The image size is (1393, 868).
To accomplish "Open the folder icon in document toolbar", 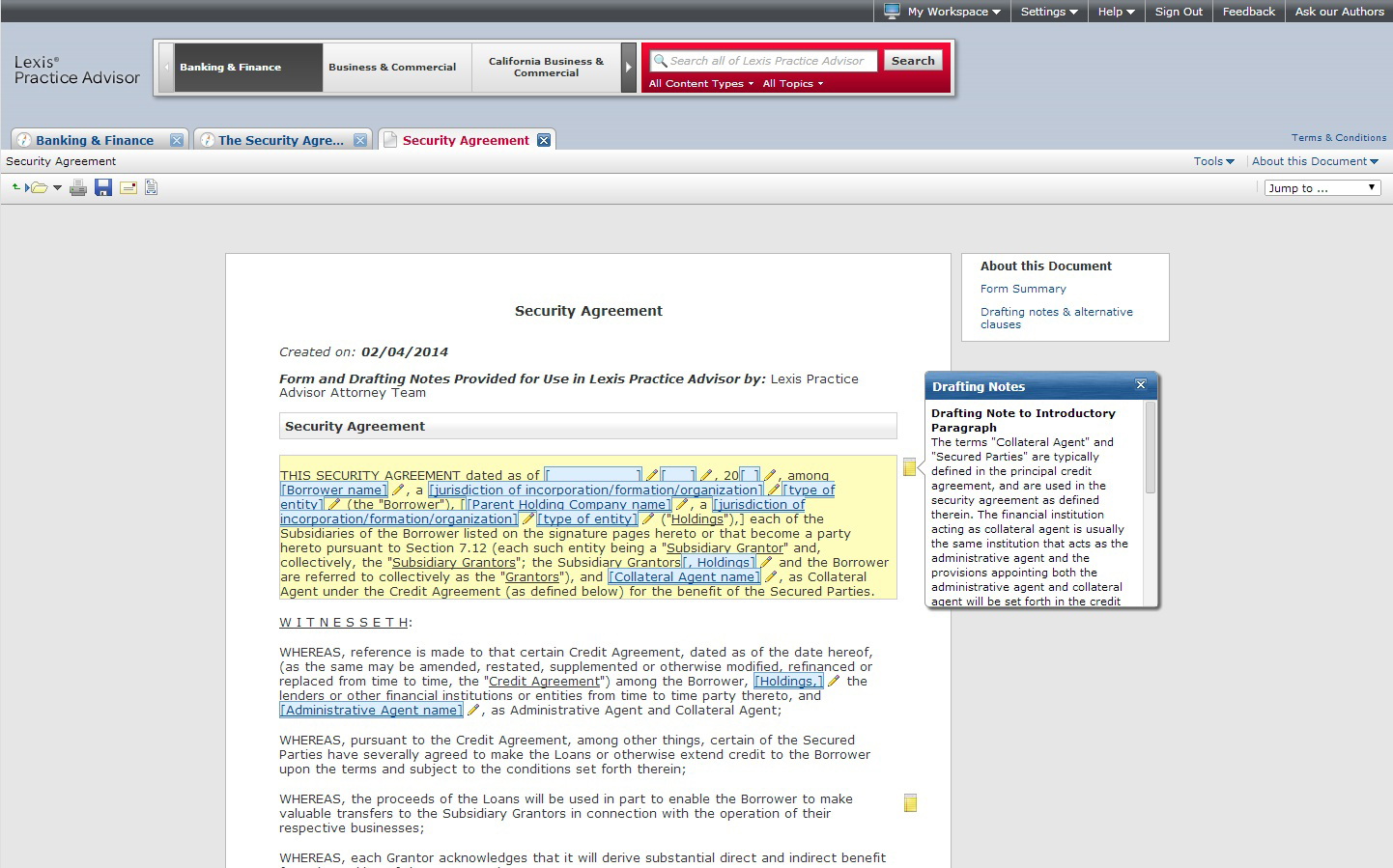I will point(38,187).
